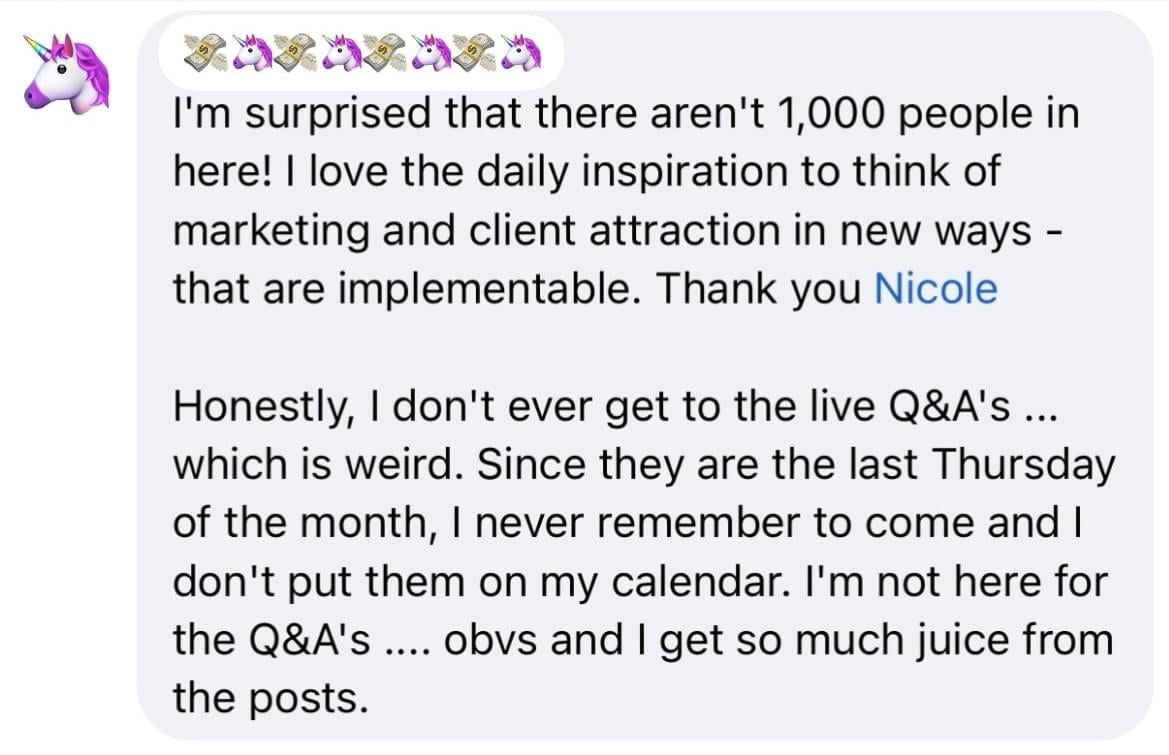The image size is (1169, 755).
Task: Click "the posts." ending the comment
Action: (x=271, y=699)
